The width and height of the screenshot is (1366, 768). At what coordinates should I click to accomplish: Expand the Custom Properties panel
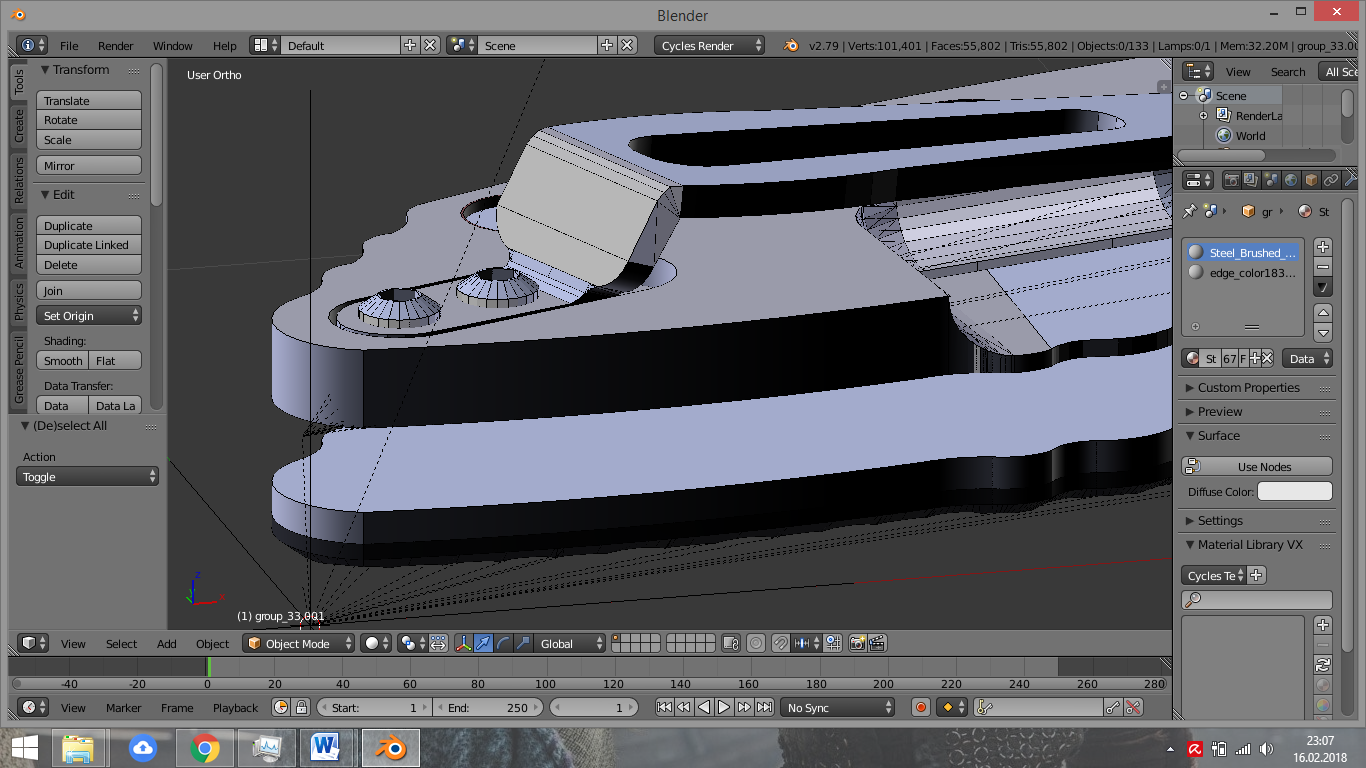point(1258,387)
